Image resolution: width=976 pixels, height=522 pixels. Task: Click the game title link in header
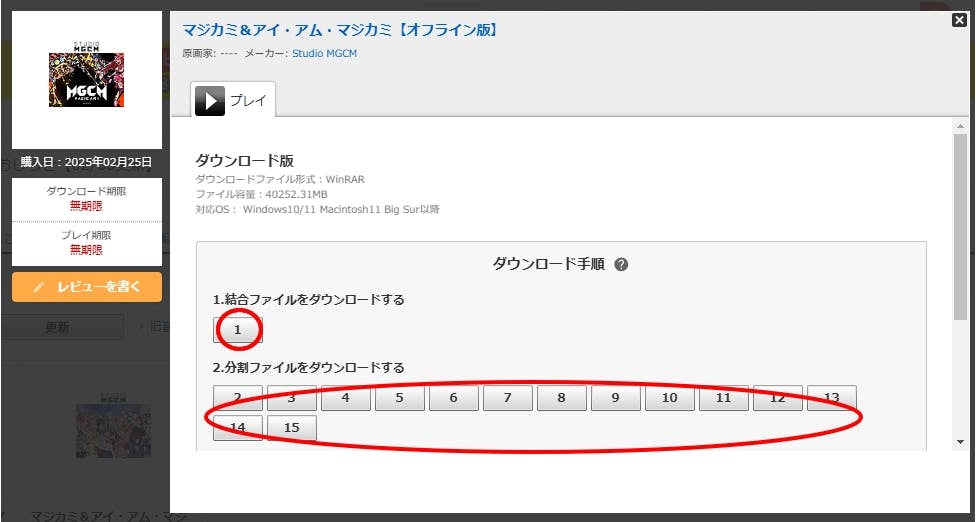coord(340,30)
